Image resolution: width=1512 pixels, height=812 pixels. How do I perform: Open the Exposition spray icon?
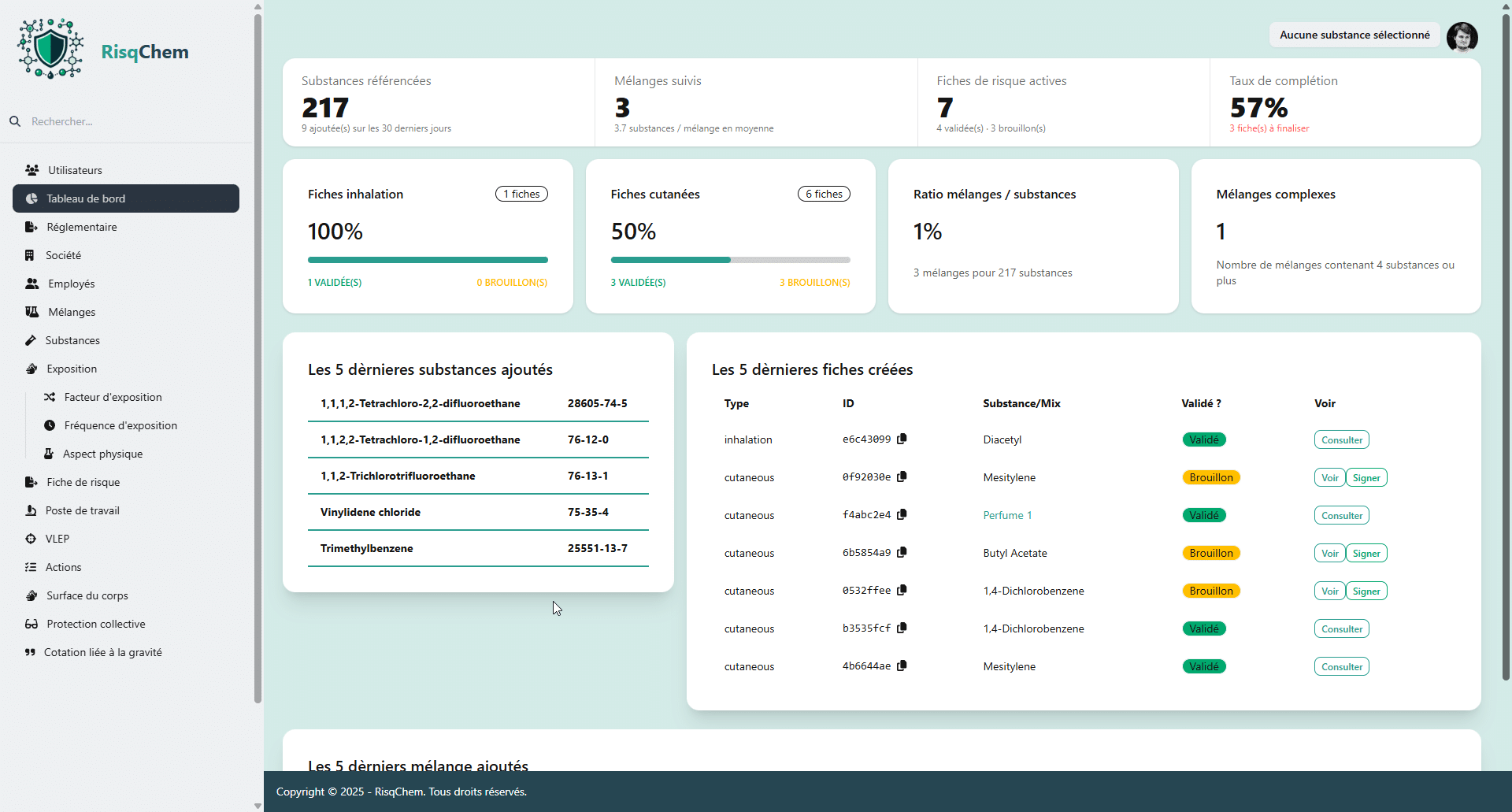[31, 369]
